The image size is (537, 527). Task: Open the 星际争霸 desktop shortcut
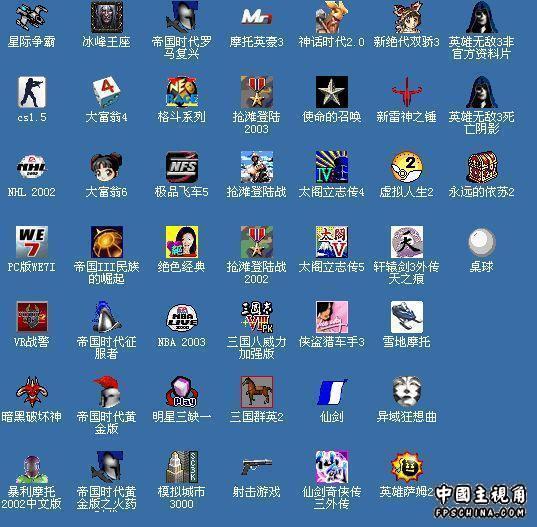32,16
